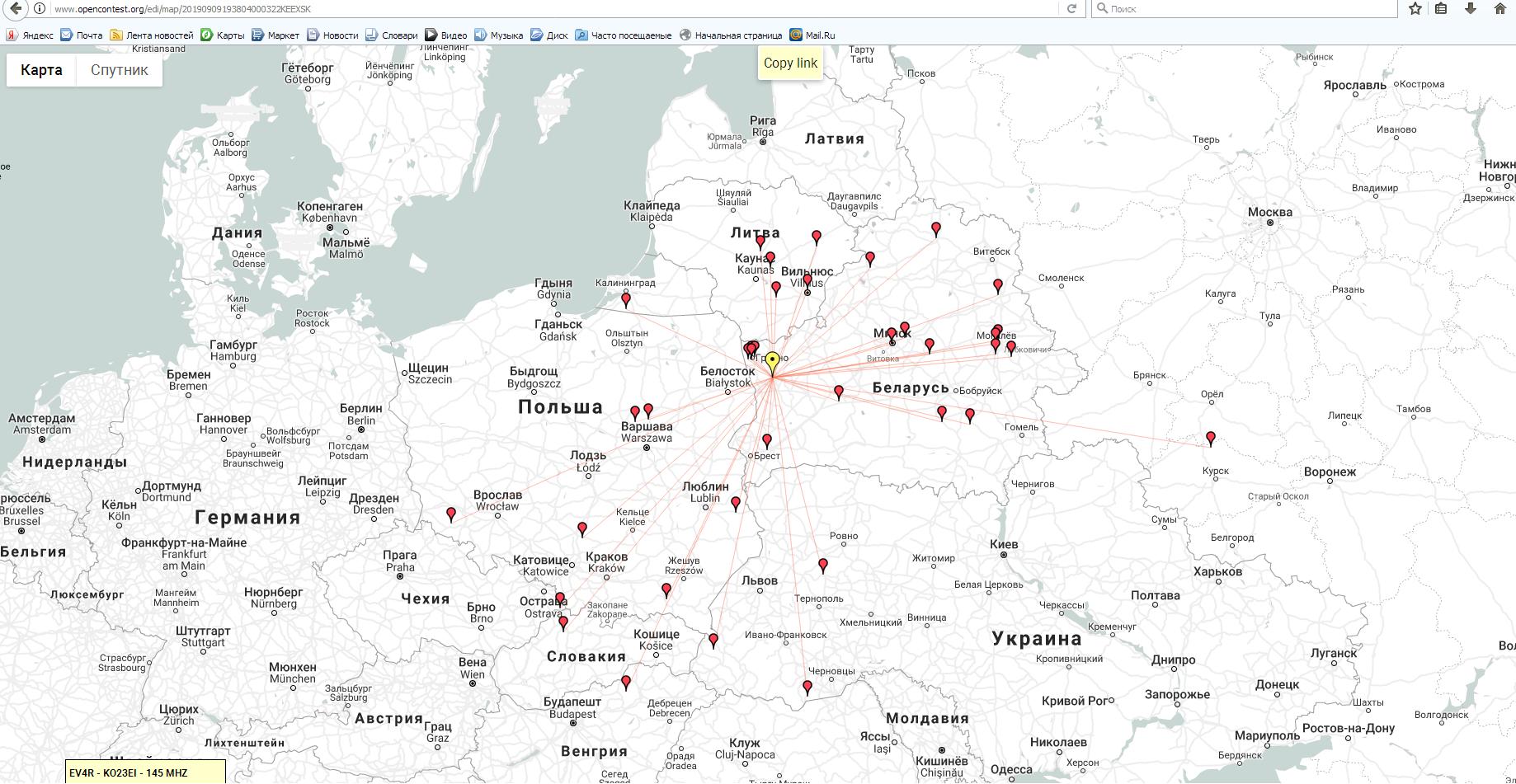Open the bookmarks list icon
Viewport: 1516px width, 784px height.
tap(1441, 8)
